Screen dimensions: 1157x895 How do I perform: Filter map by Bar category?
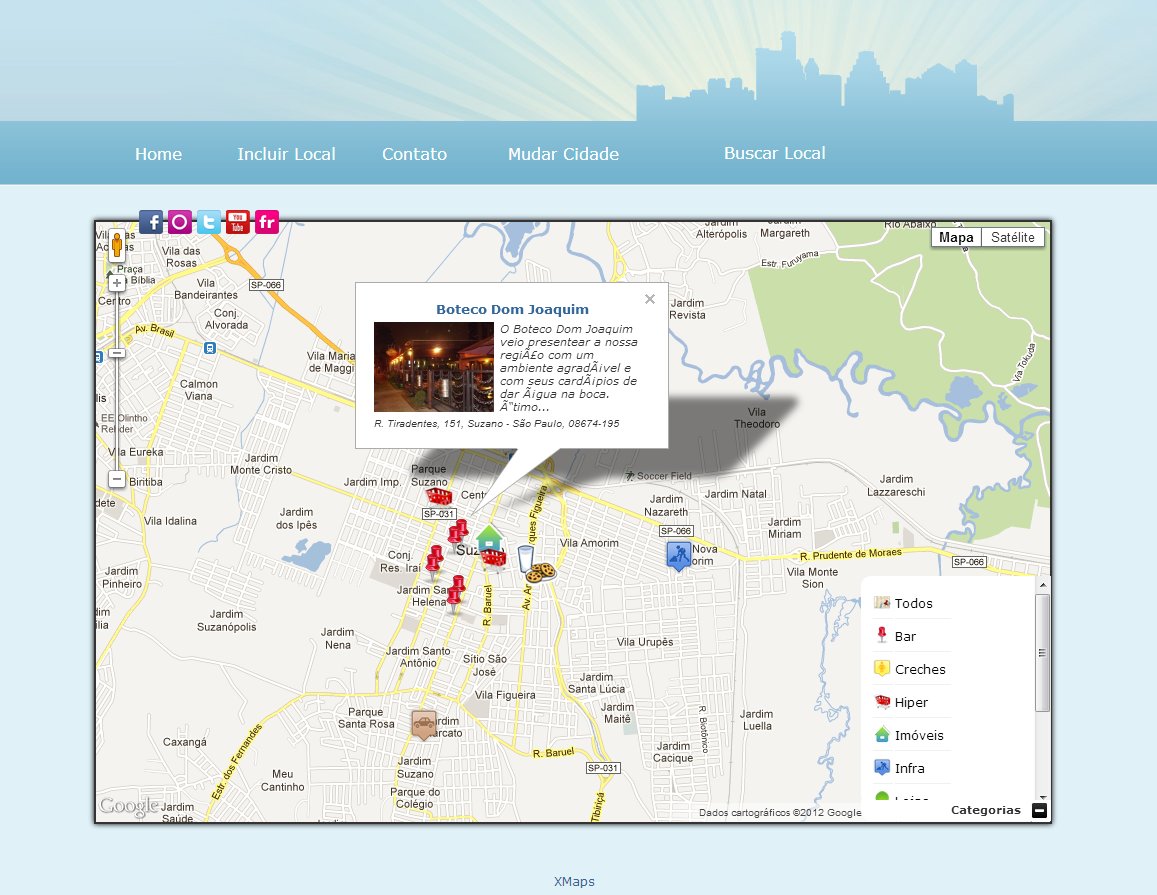point(905,637)
